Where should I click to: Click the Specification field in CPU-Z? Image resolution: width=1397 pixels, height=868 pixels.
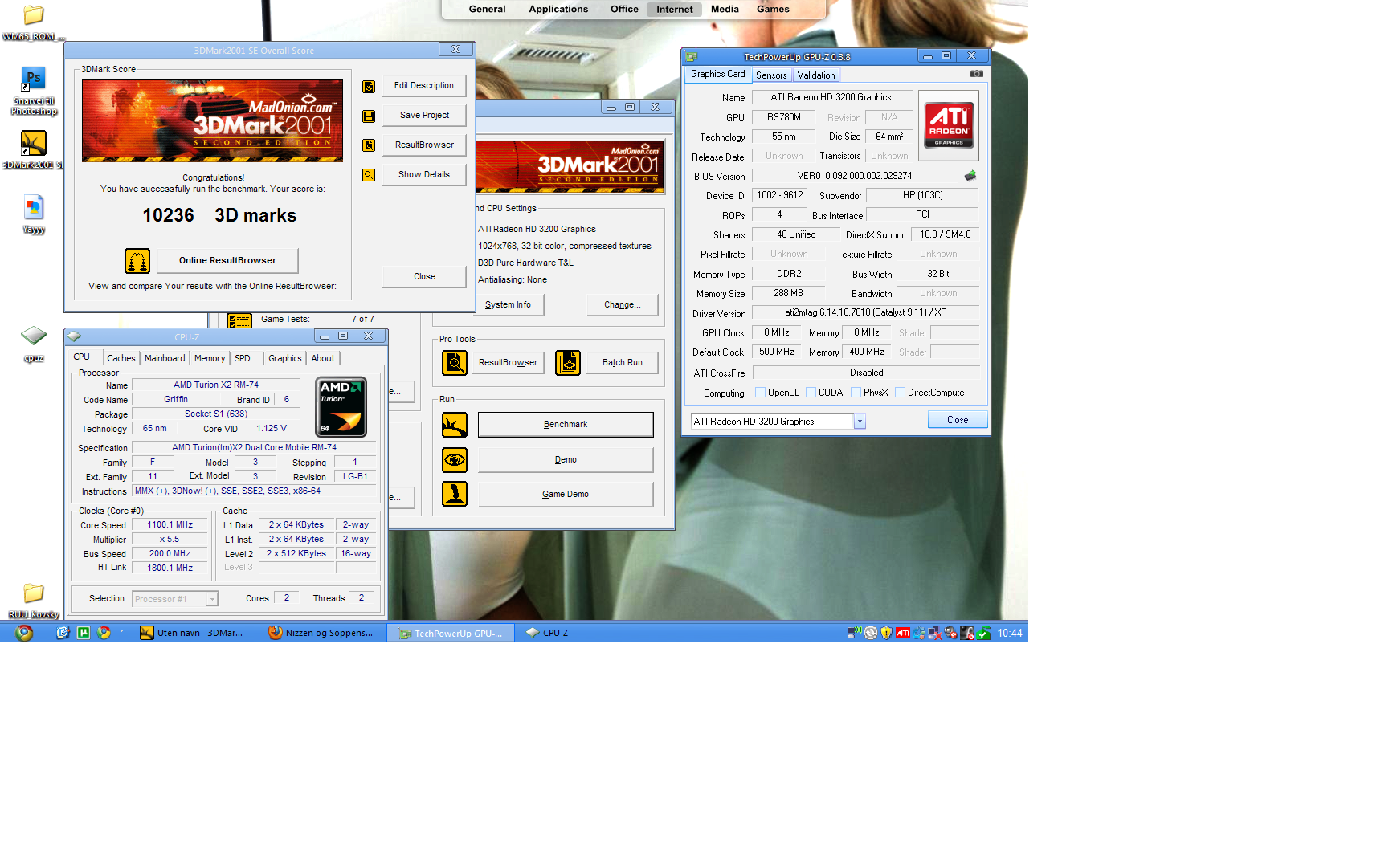(x=254, y=448)
